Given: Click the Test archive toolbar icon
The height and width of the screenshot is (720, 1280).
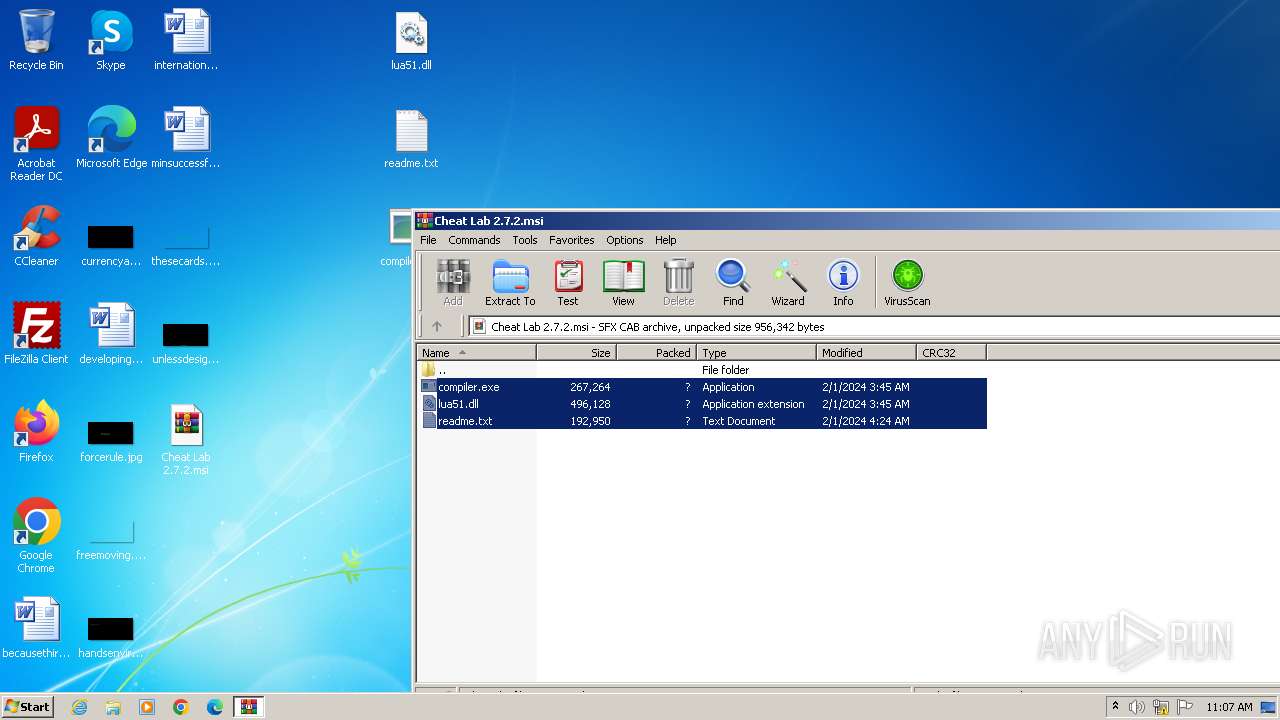Looking at the screenshot, I should (568, 283).
